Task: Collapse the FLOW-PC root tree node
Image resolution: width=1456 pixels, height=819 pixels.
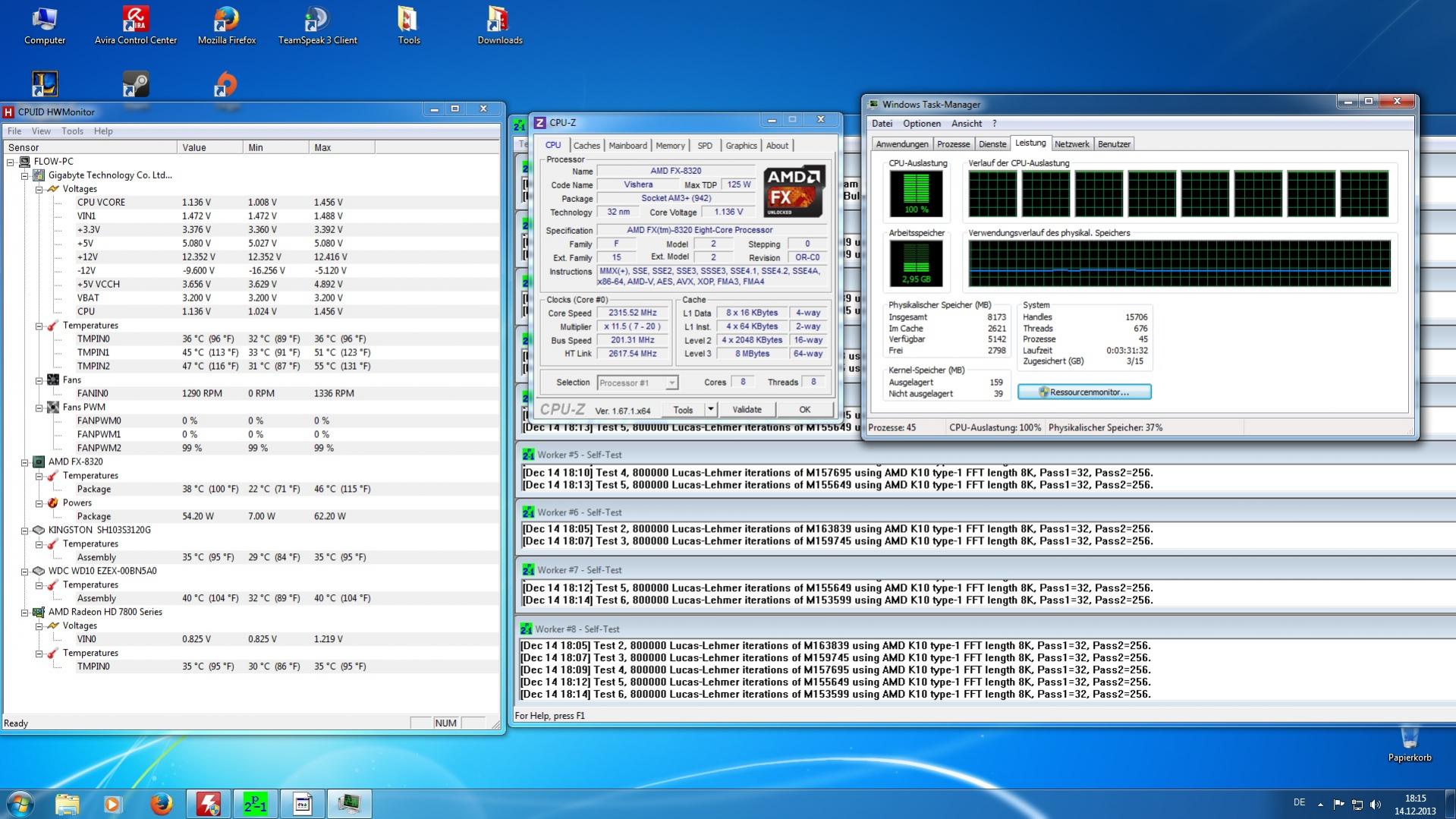Action: (x=11, y=162)
